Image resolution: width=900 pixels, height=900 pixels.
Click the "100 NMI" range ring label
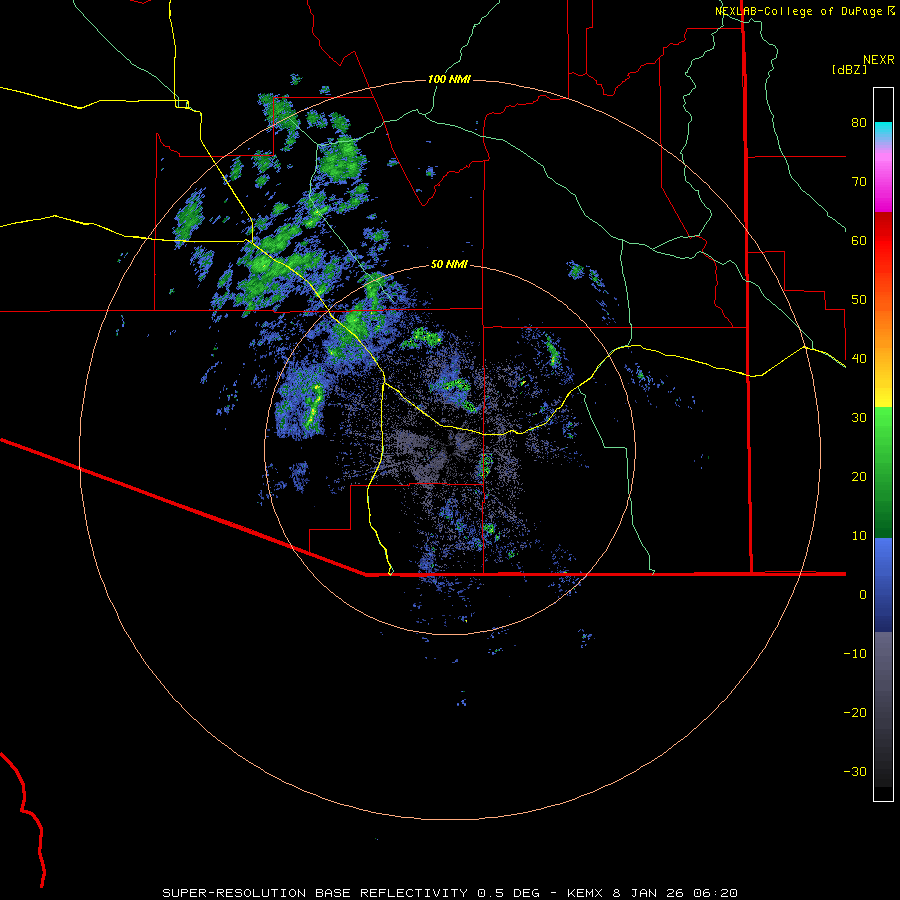point(449,79)
